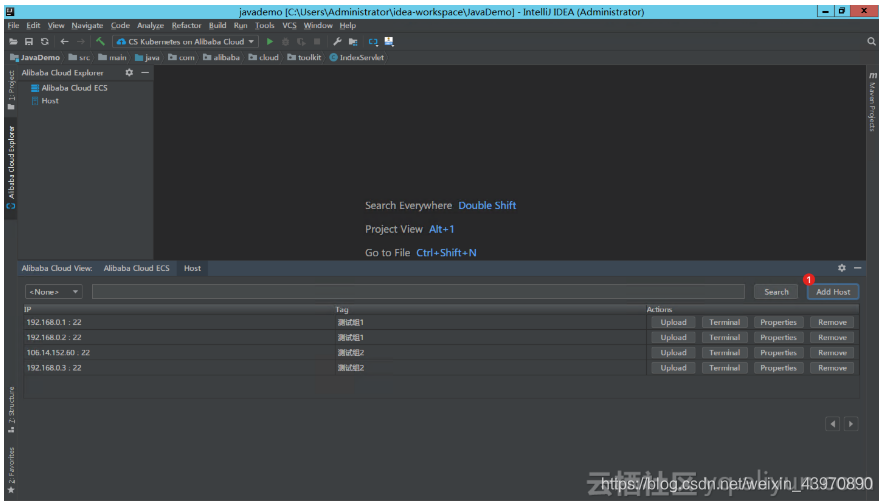Open the VCS menu

(x=289, y=25)
